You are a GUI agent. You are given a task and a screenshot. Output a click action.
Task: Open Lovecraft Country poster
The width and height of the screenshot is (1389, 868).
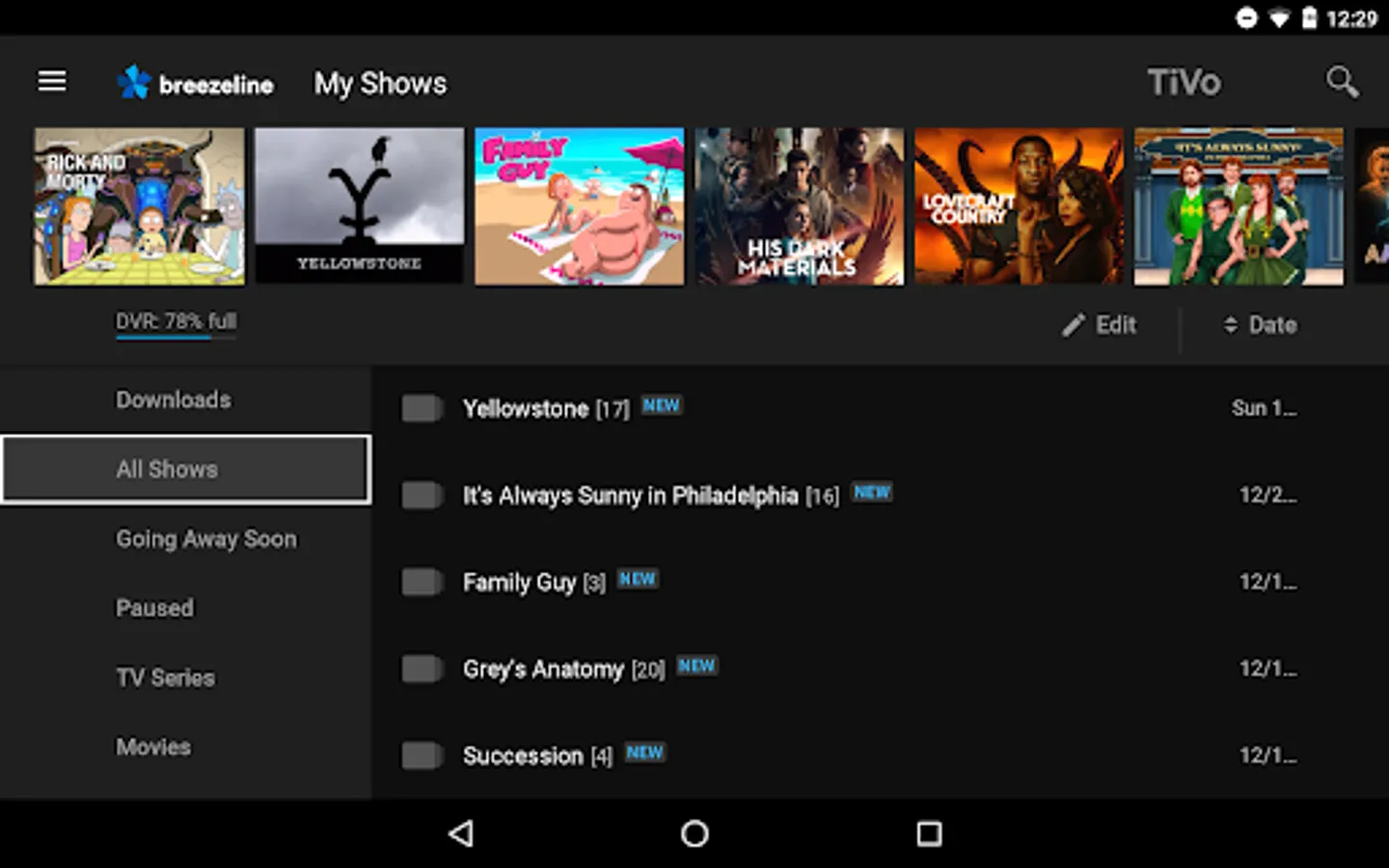(x=1019, y=206)
